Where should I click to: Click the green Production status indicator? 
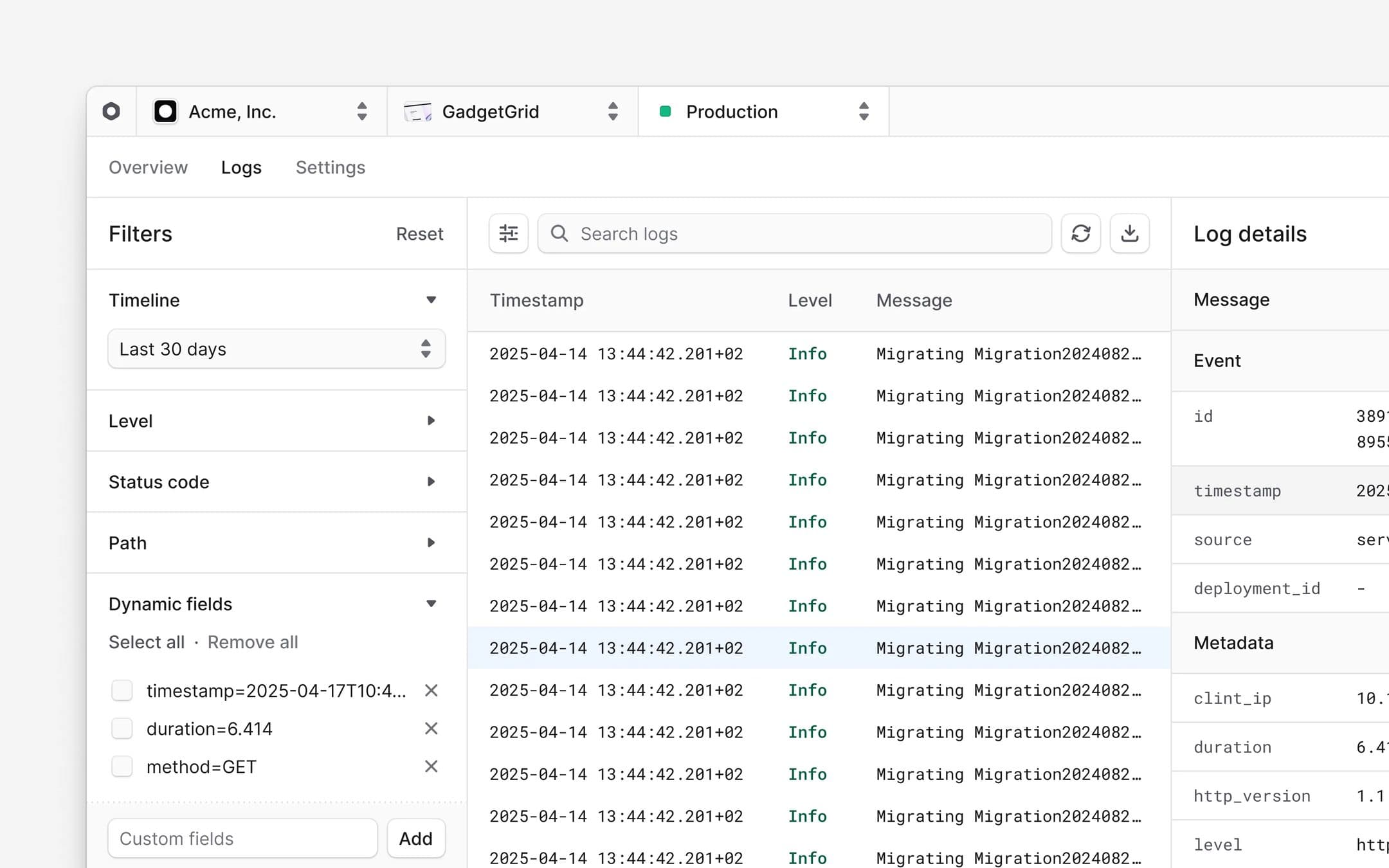(666, 111)
